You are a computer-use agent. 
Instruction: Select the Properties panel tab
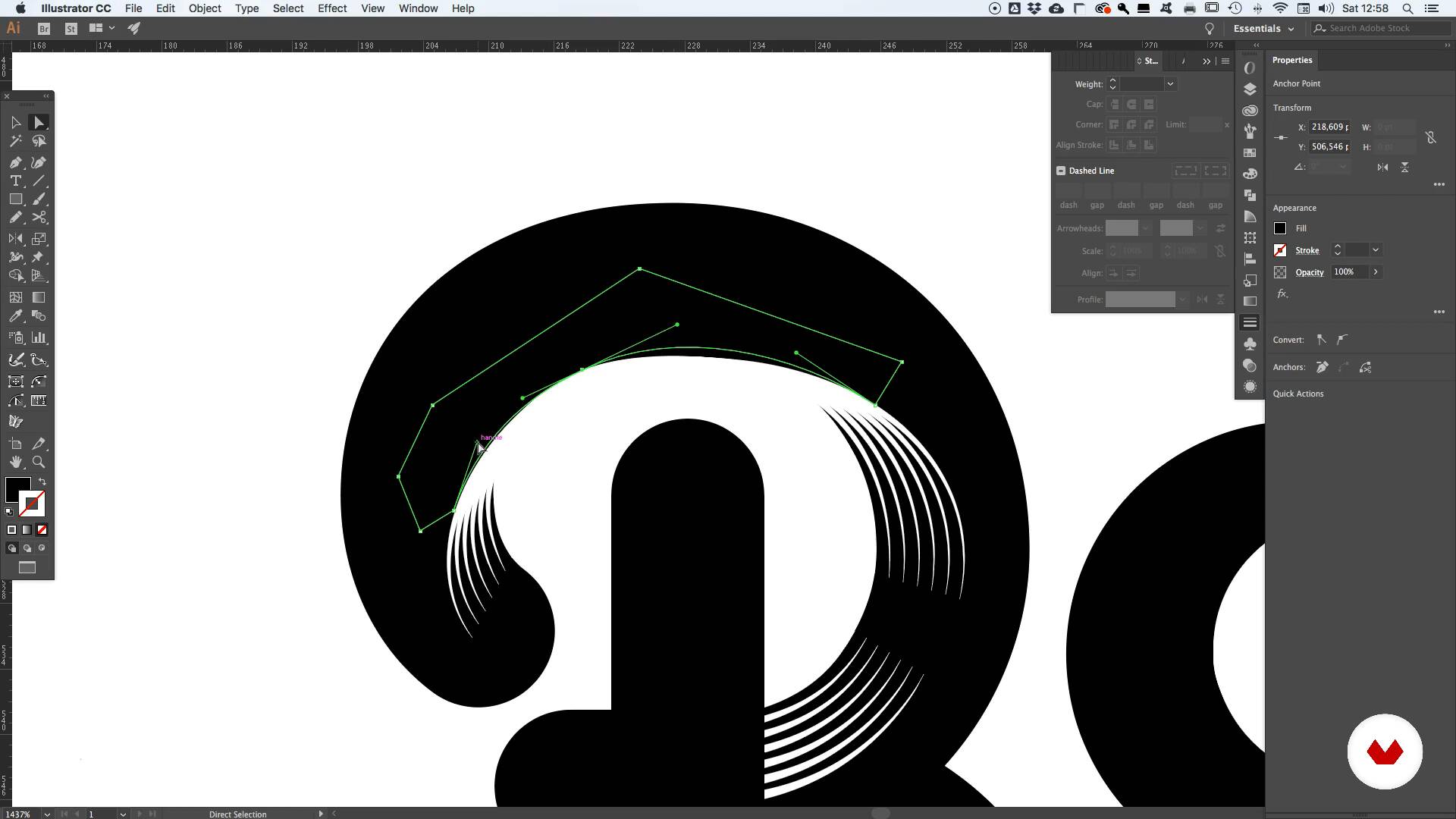tap(1292, 60)
